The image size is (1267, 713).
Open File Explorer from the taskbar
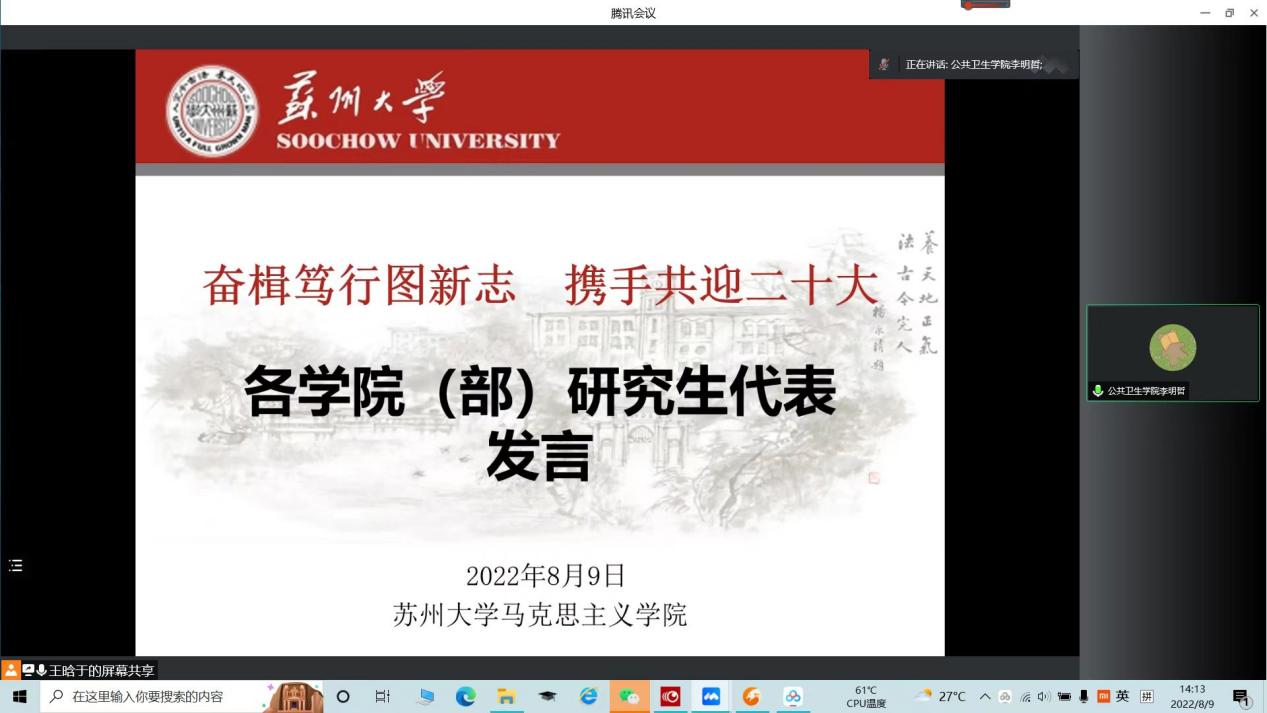(x=507, y=697)
